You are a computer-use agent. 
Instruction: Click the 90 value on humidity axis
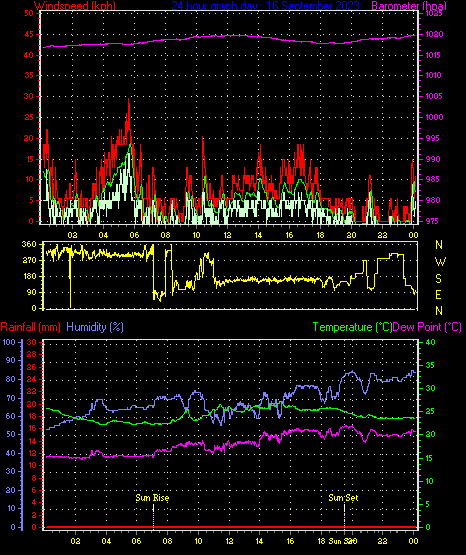[11, 360]
